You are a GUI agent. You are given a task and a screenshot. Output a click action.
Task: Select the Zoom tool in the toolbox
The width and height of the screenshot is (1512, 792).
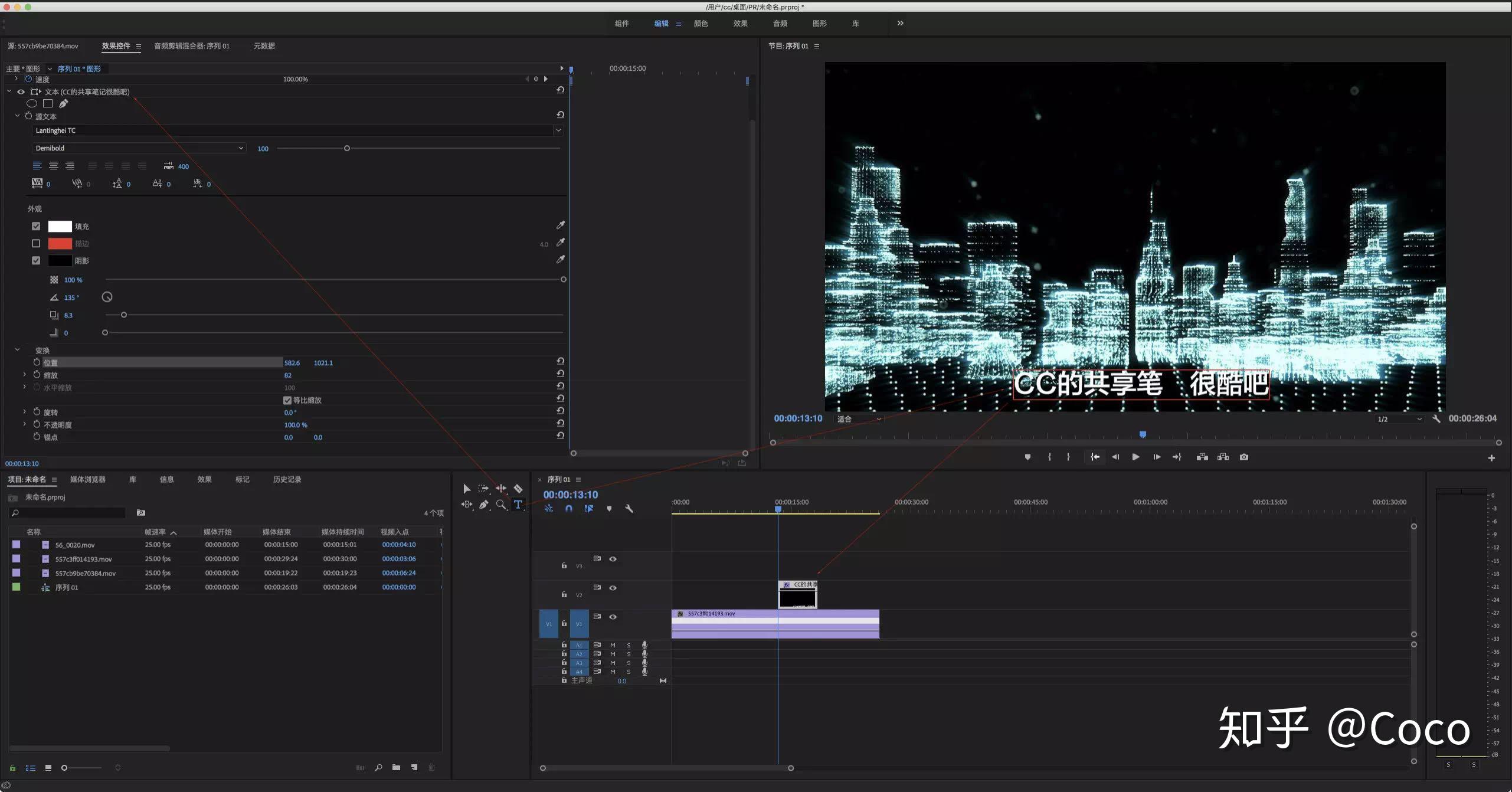pyautogui.click(x=500, y=505)
